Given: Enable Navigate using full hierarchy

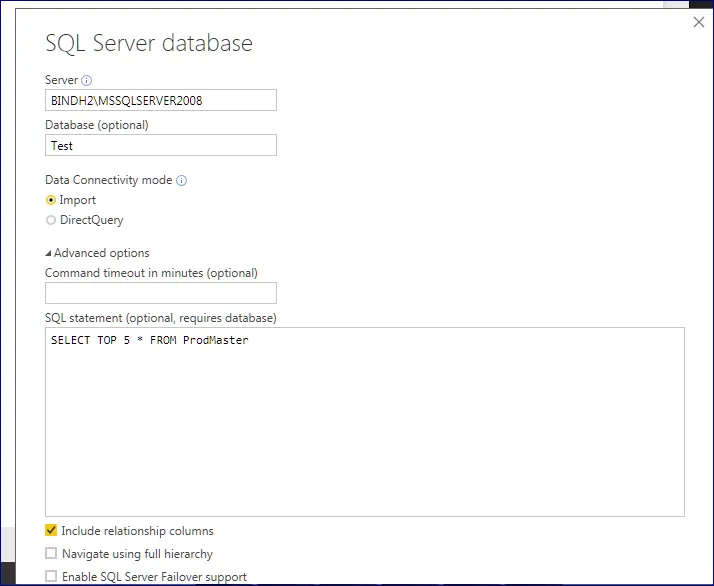Looking at the screenshot, I should [x=51, y=553].
